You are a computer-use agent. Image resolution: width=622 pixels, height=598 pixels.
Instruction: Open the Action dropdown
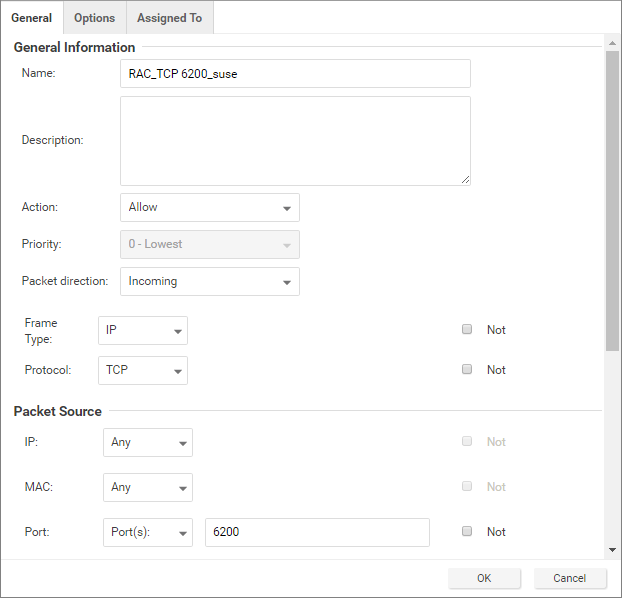point(209,208)
